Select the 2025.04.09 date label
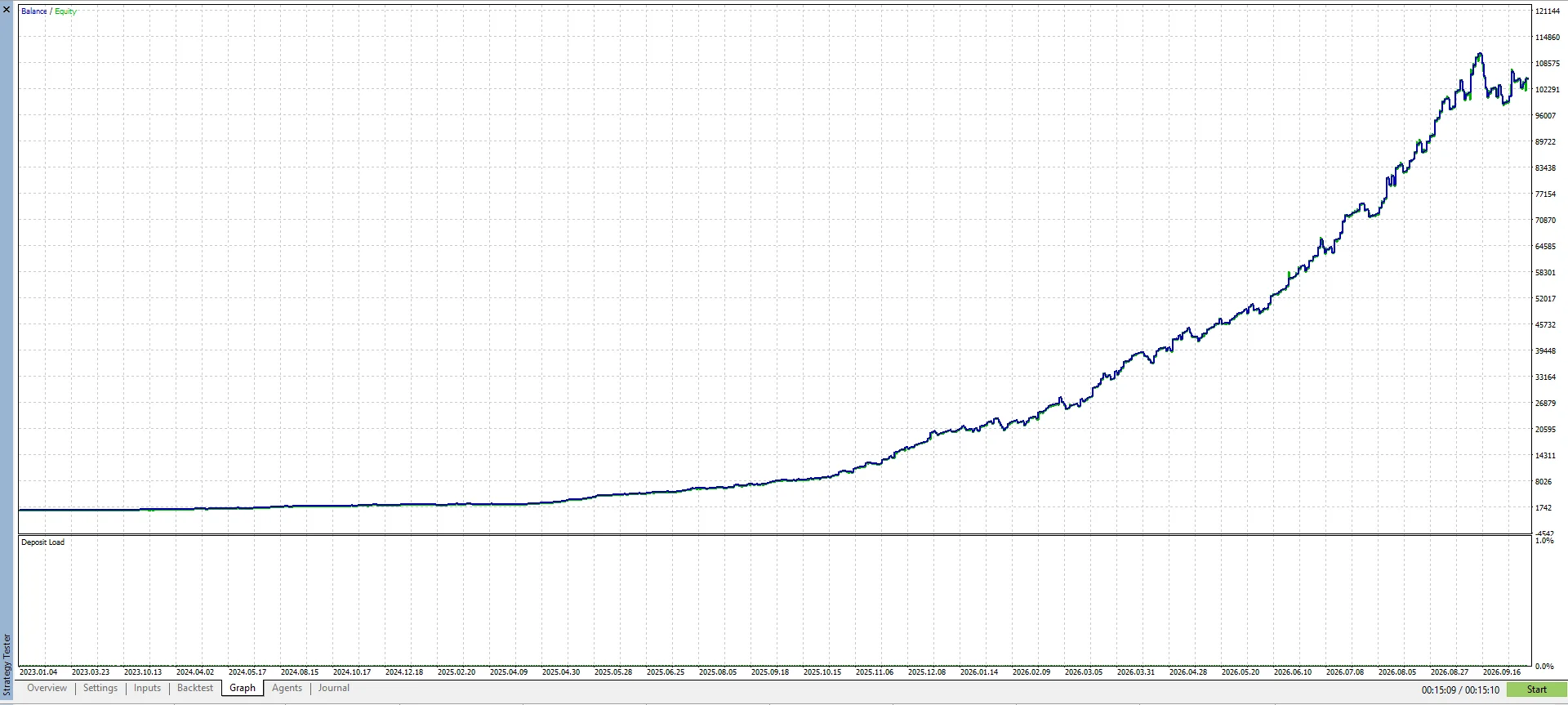The height and width of the screenshot is (705, 1568). click(509, 672)
